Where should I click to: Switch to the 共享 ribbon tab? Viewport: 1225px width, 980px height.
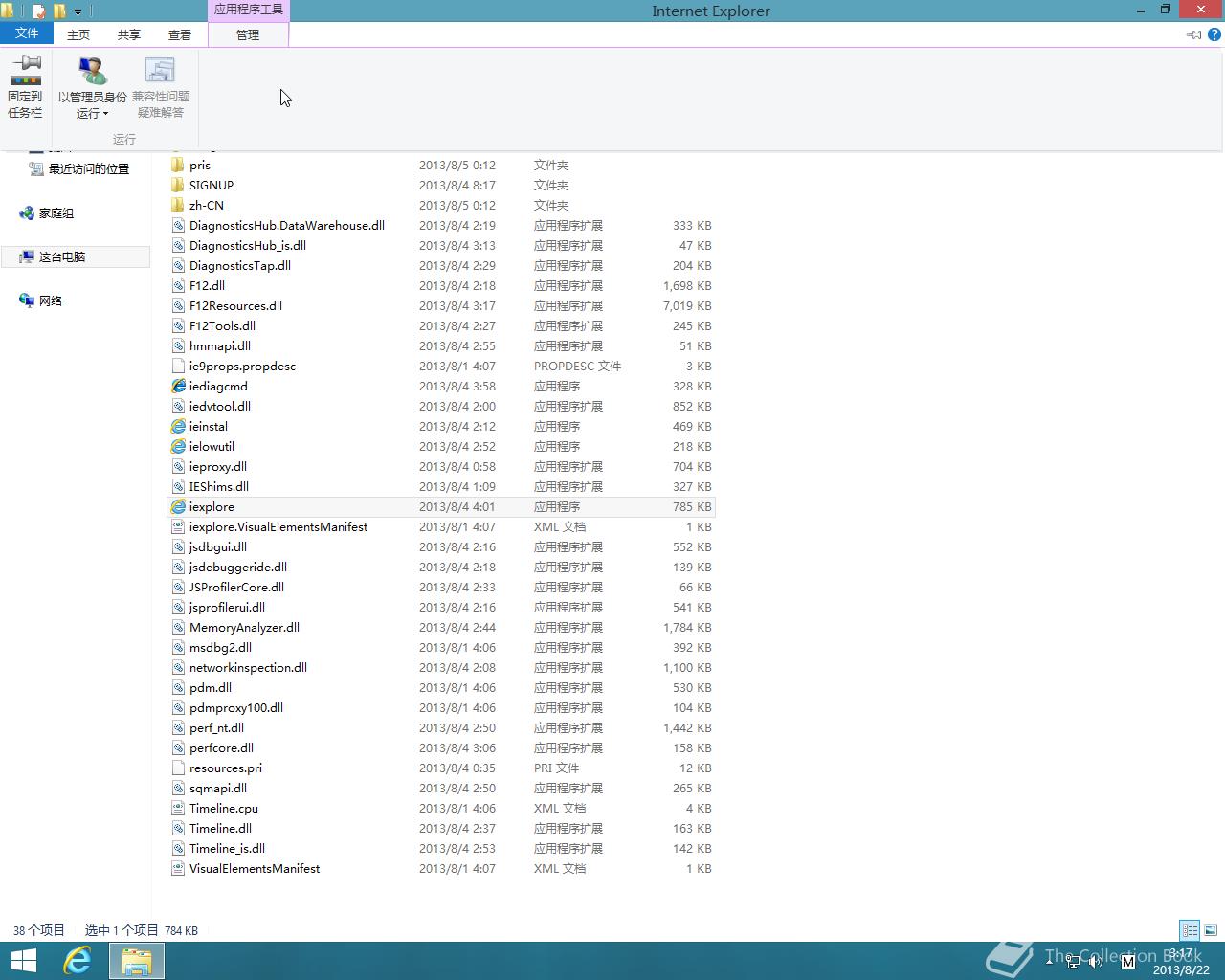pos(129,34)
